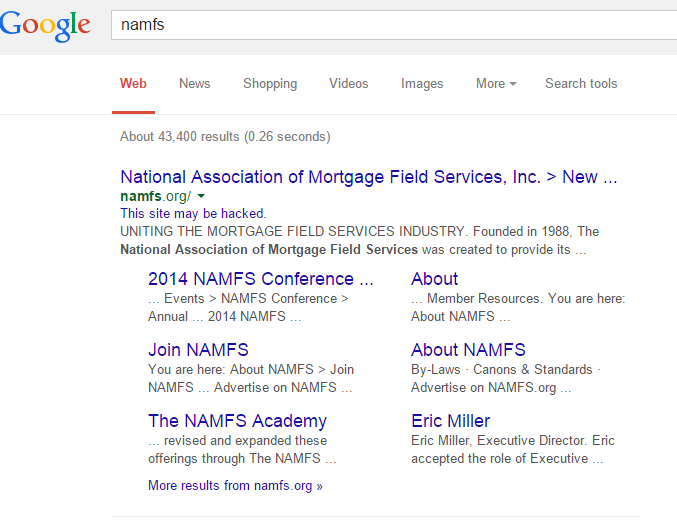Click the namfs.org/ green URL
The height and width of the screenshot is (525, 677).
[x=155, y=196]
